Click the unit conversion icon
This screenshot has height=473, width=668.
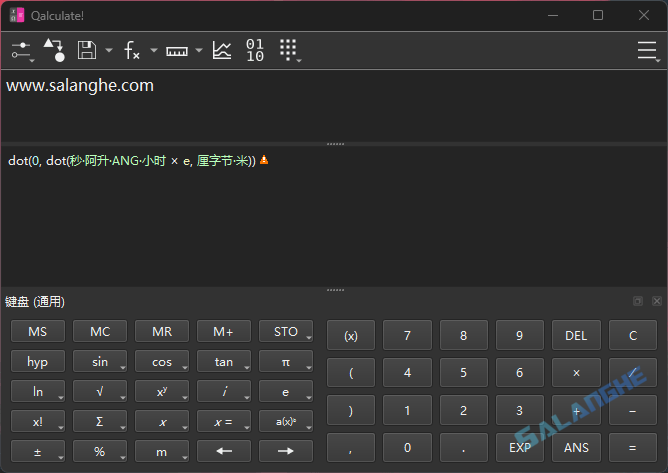54,50
